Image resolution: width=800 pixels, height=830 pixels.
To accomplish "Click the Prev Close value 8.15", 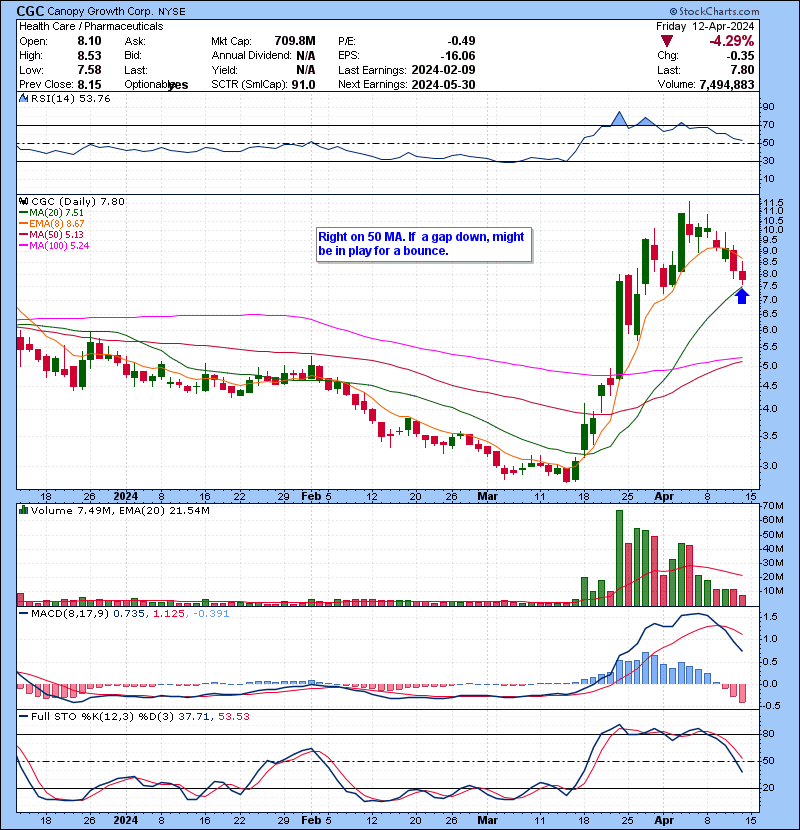I will pos(89,85).
